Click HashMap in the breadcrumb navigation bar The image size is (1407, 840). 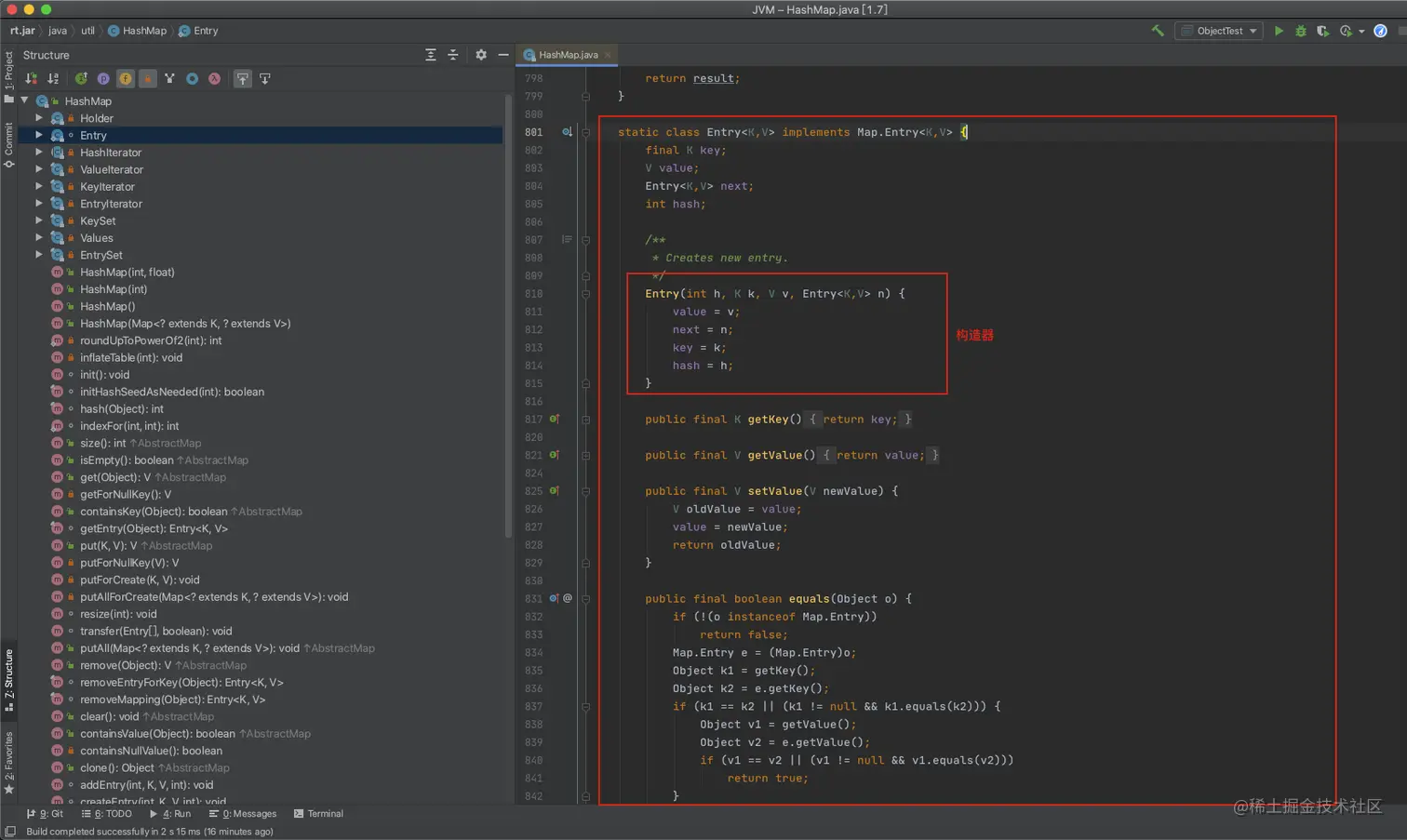point(144,31)
